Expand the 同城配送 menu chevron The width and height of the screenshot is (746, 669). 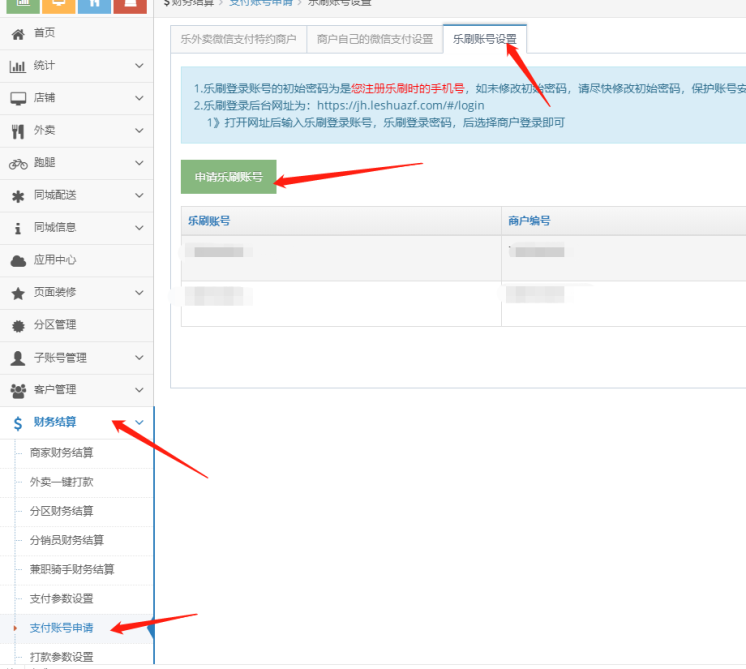click(139, 195)
